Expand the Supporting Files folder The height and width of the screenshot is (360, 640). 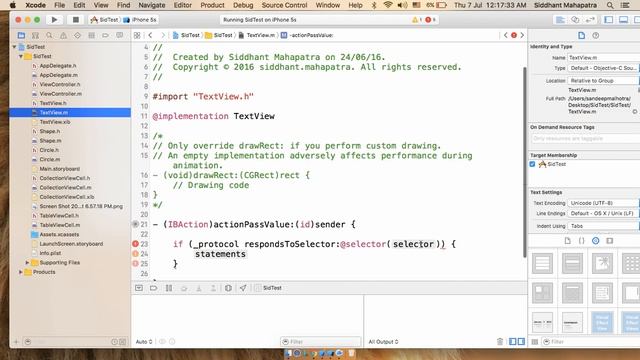pyautogui.click(x=27, y=262)
